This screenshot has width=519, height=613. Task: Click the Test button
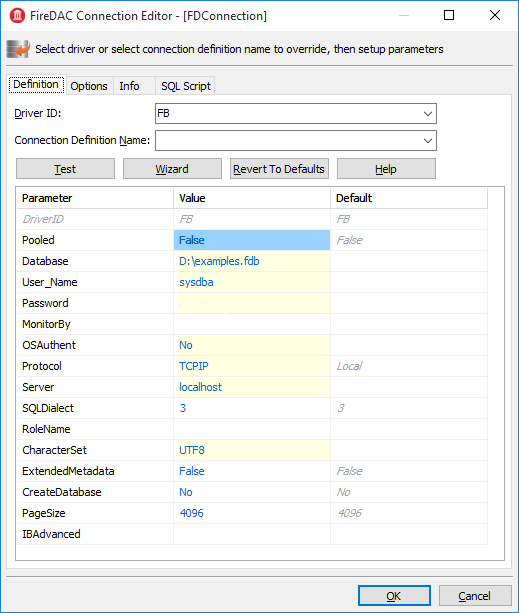coord(65,169)
